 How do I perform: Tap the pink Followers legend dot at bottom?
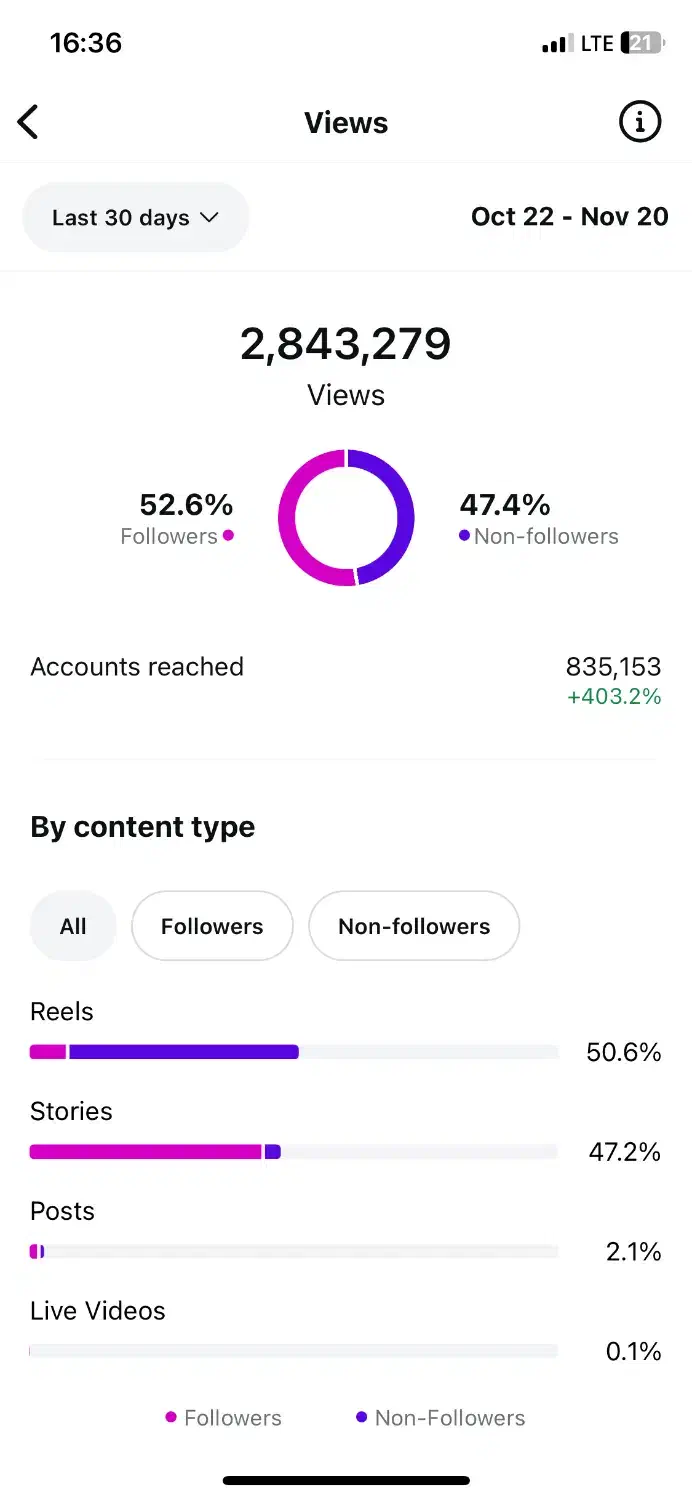171,1417
